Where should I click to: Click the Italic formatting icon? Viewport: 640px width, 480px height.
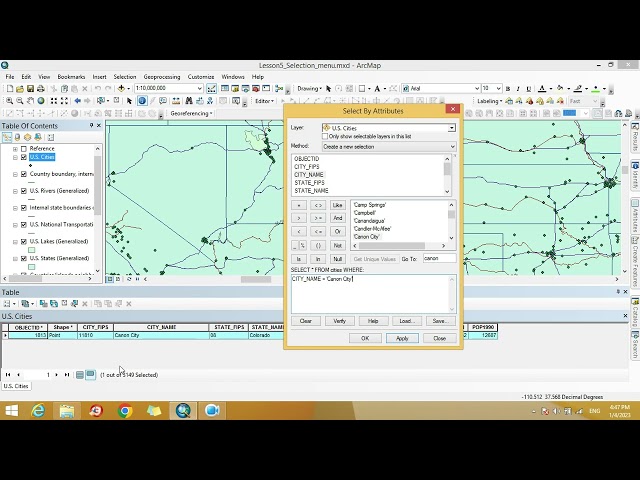coord(518,89)
